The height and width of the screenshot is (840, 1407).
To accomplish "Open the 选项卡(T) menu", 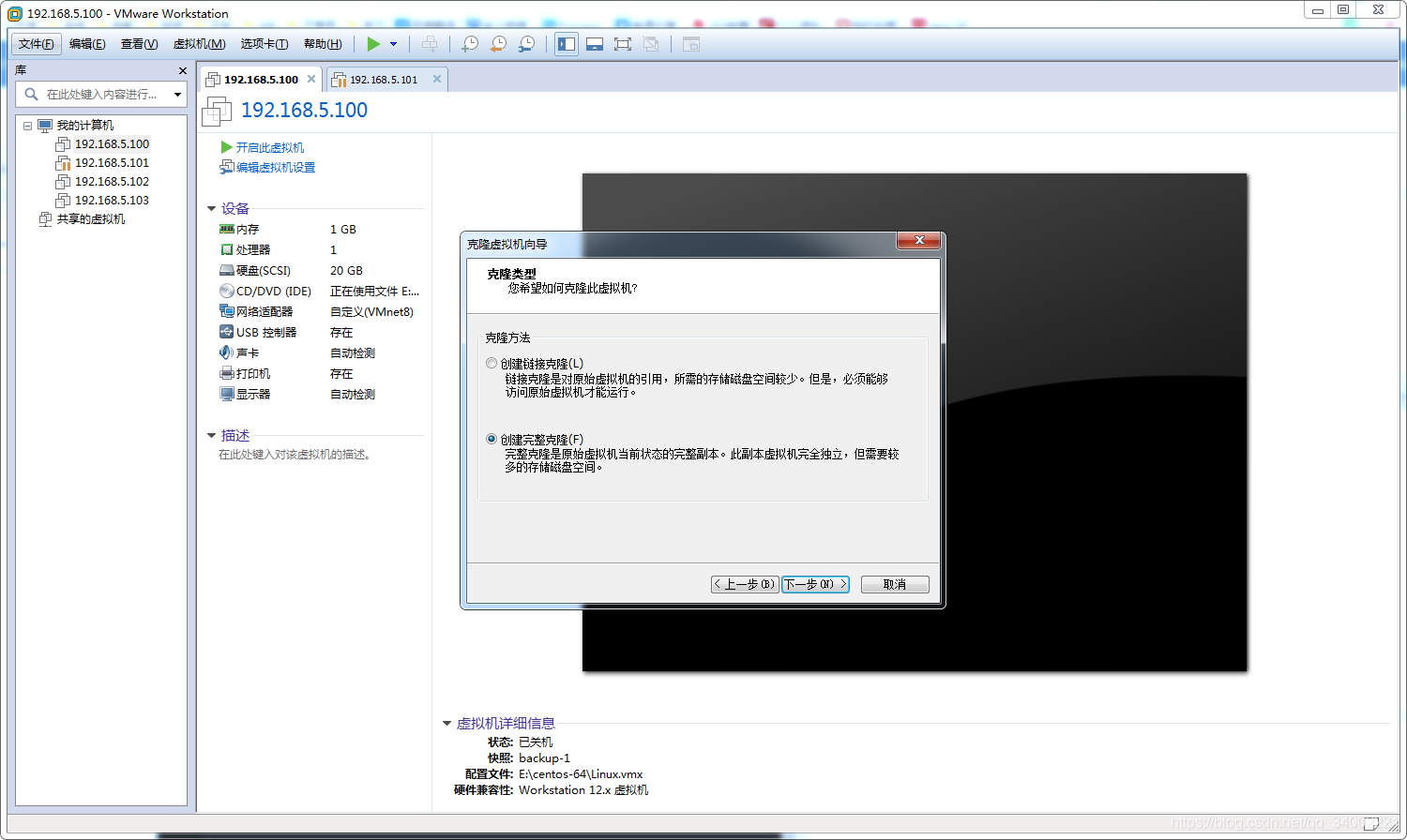I will point(264,44).
